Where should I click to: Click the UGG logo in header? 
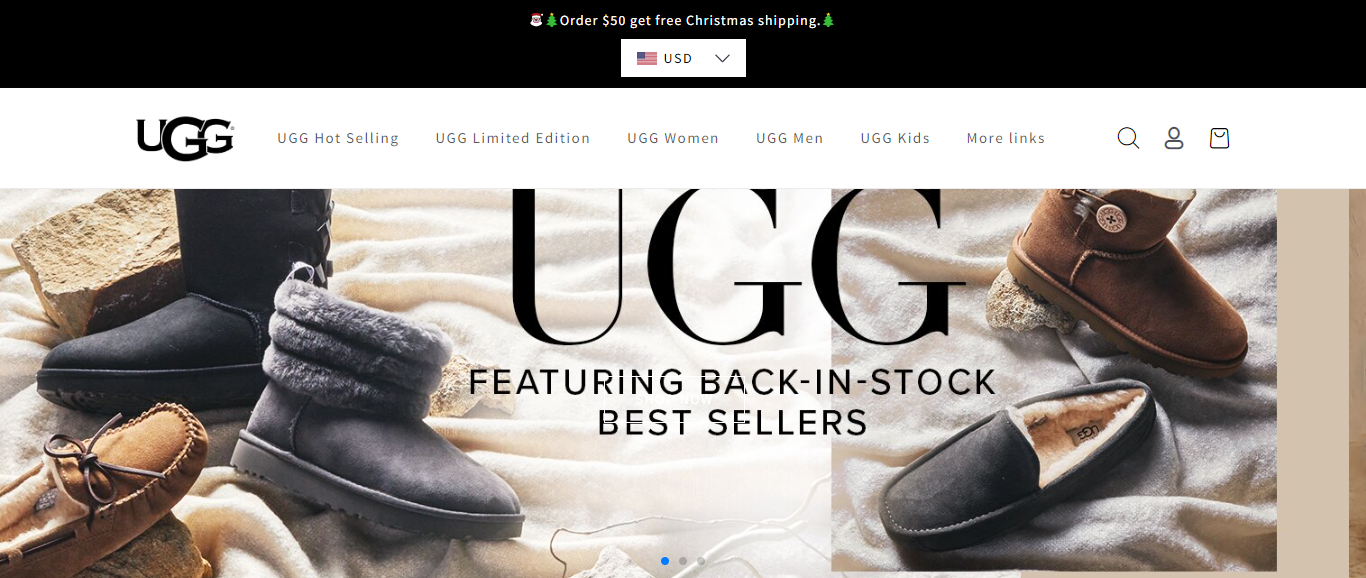(185, 138)
